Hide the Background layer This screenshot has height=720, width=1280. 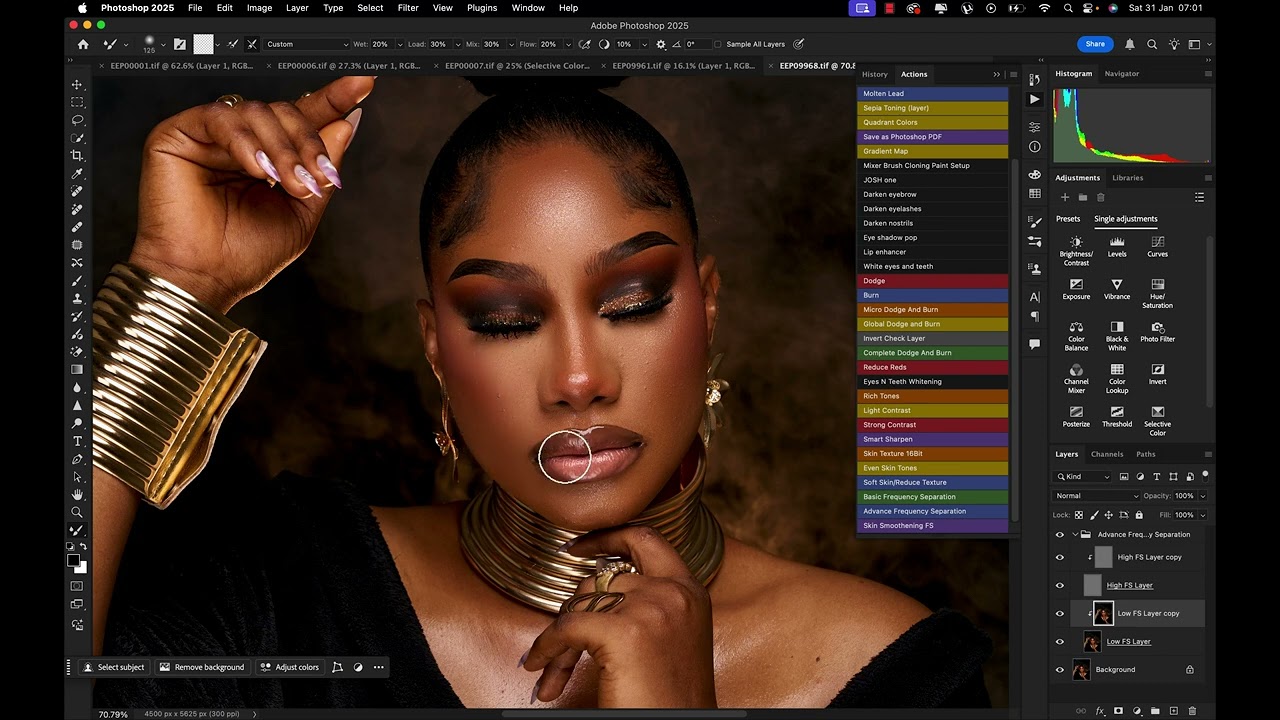point(1060,670)
